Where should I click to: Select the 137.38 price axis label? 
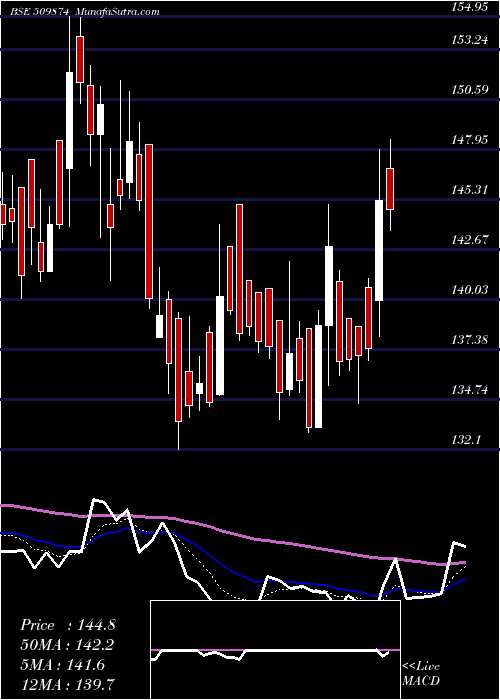pyautogui.click(x=468, y=340)
